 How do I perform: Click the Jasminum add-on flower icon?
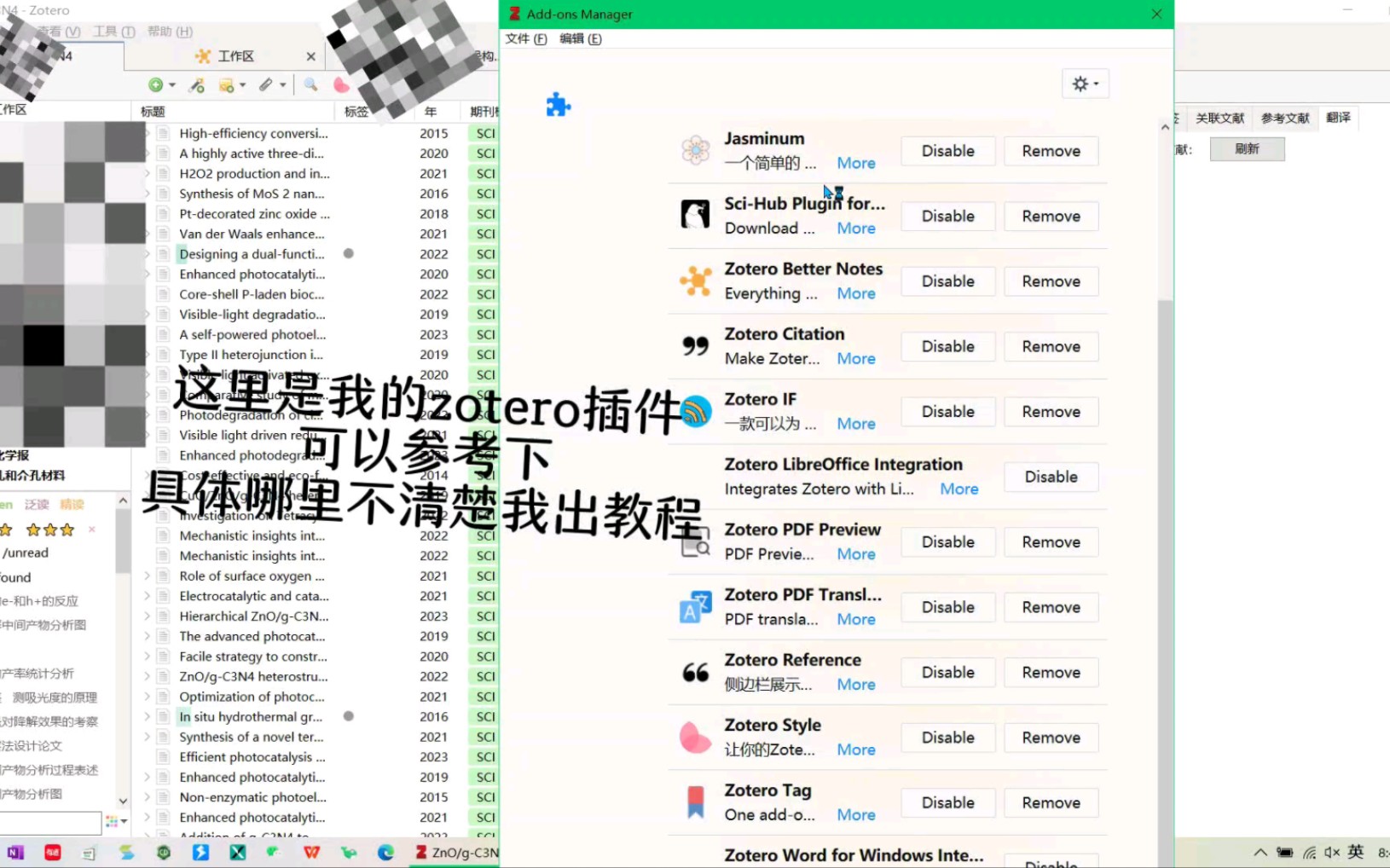click(x=696, y=150)
